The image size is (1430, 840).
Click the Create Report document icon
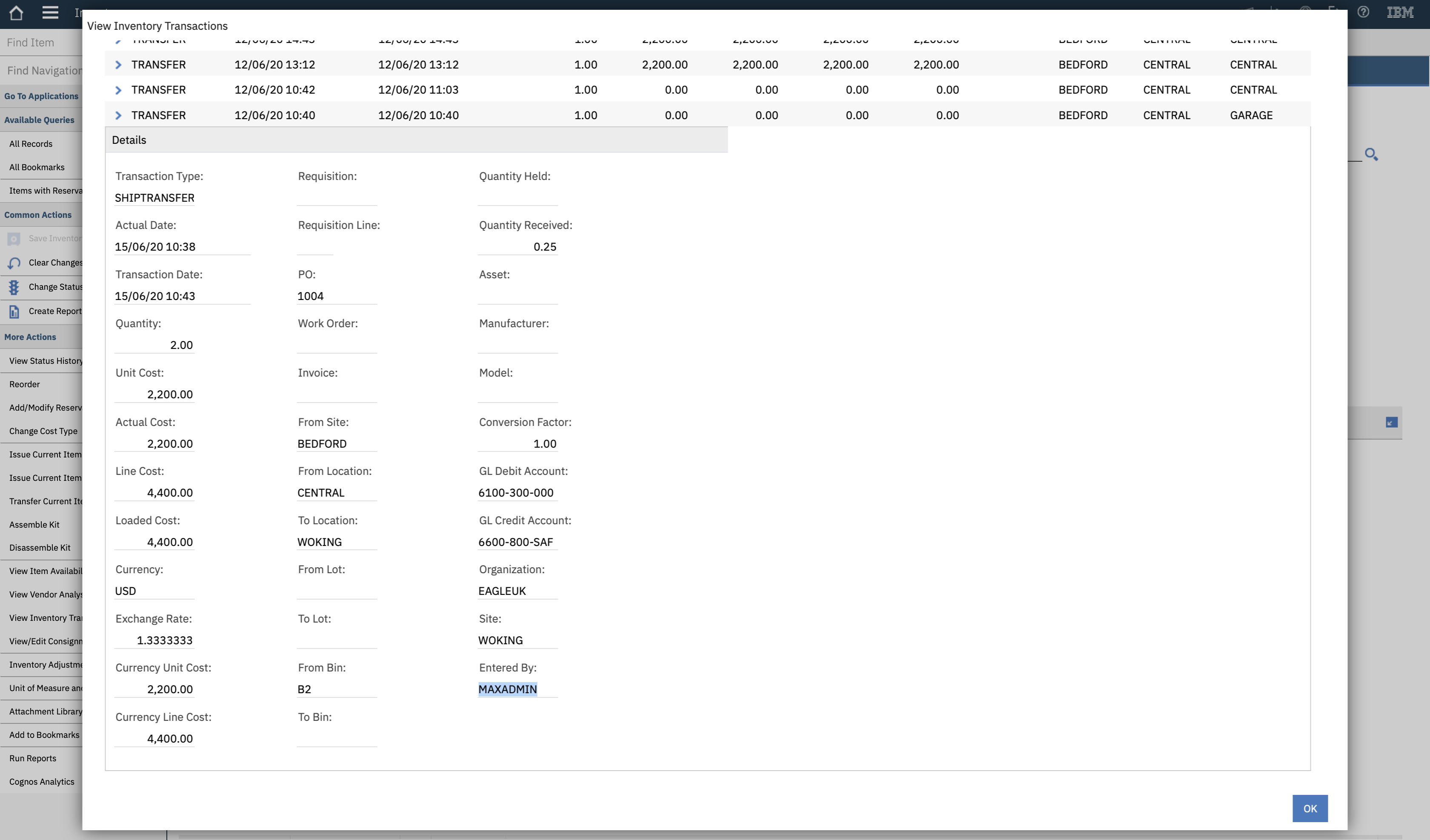14,311
